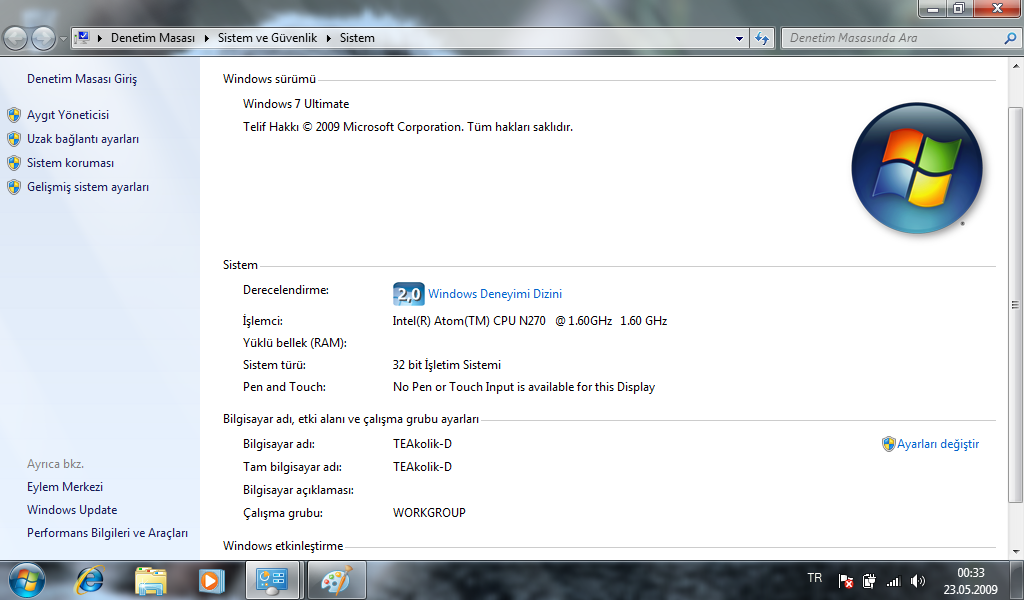
Task: Open the Windows Start menu orb
Action: point(27,580)
